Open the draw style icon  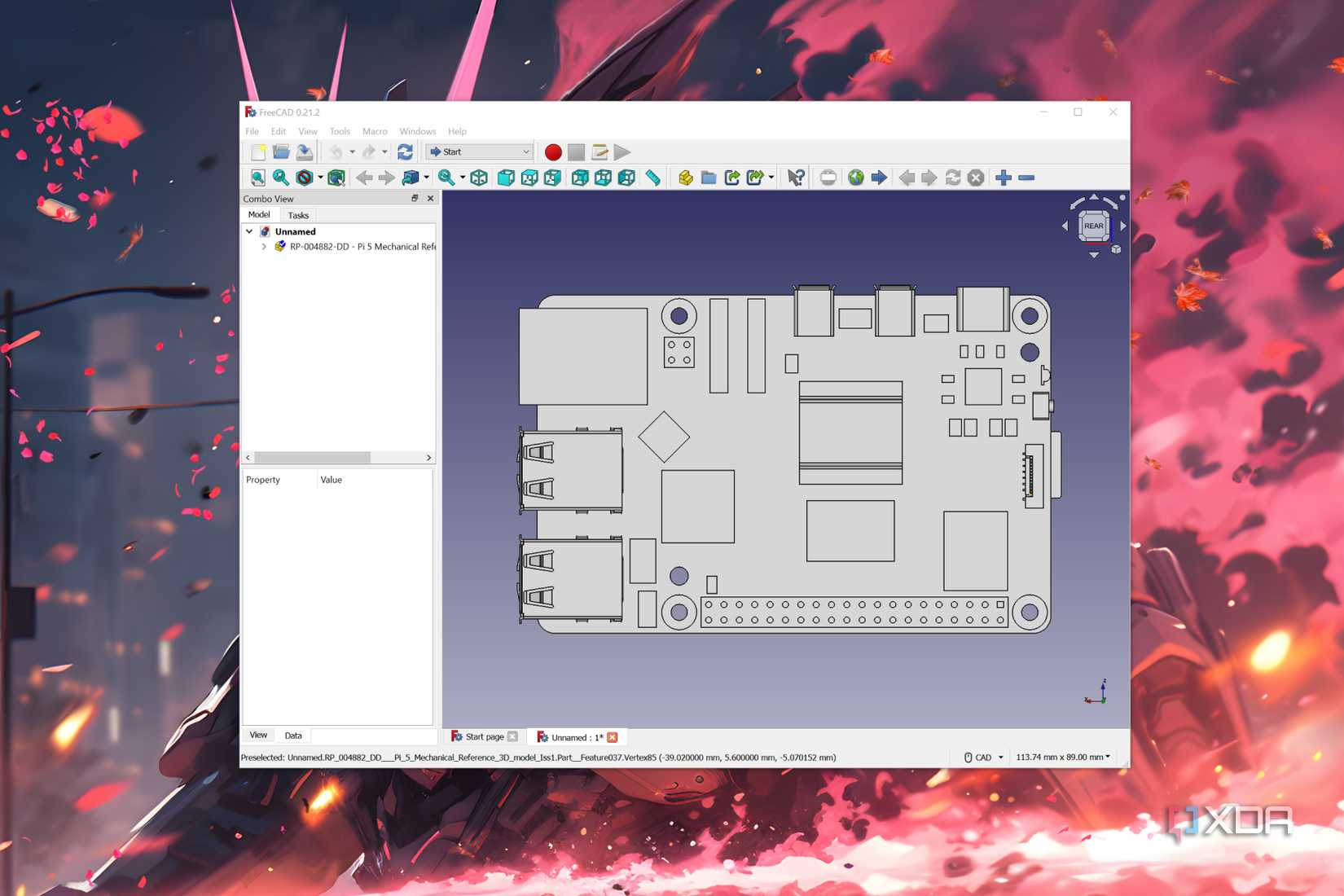coord(305,178)
